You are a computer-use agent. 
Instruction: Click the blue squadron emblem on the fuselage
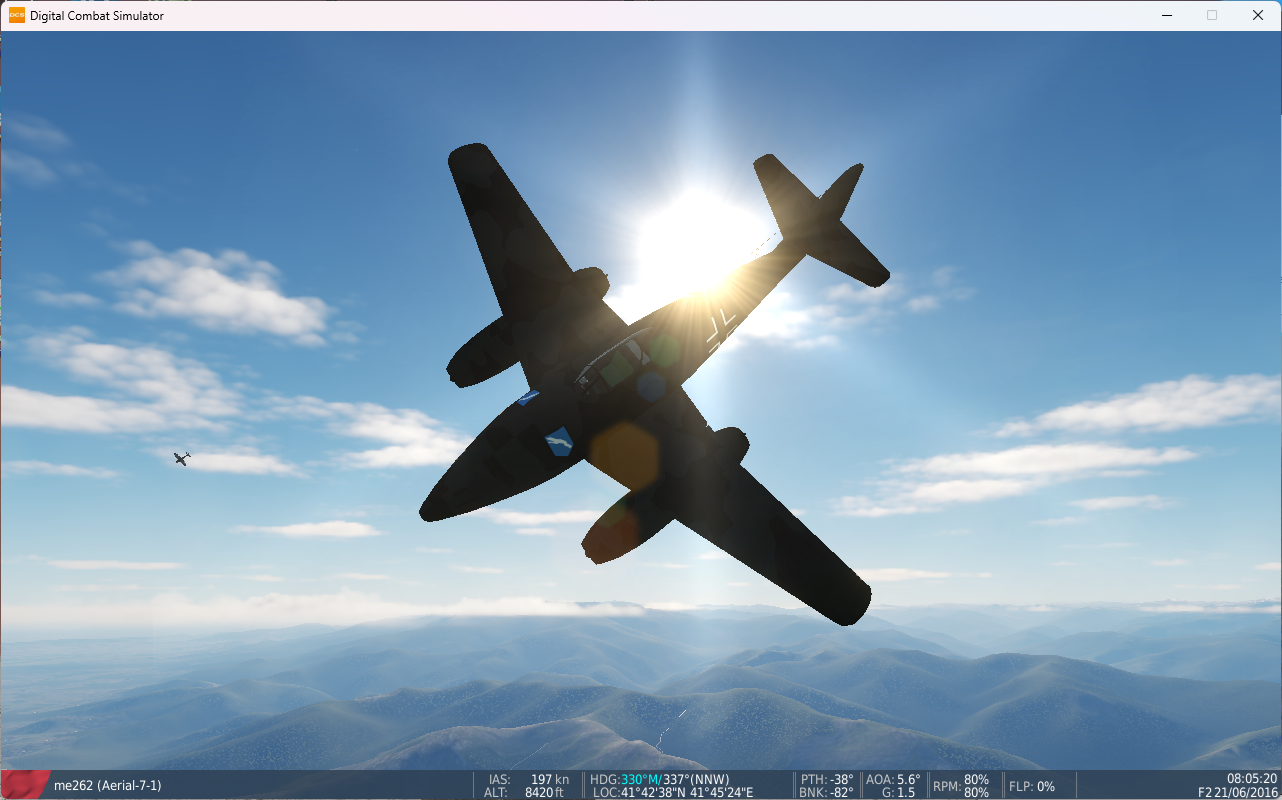[x=559, y=441]
